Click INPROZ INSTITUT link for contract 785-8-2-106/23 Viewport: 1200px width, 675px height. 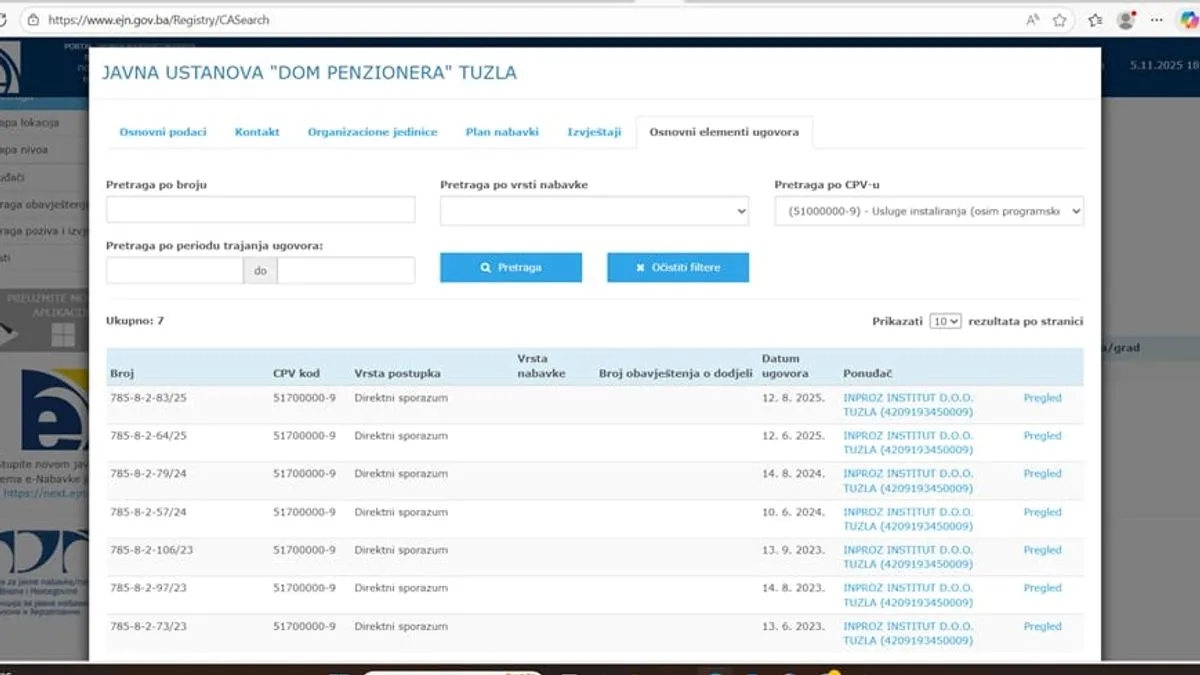click(x=907, y=557)
